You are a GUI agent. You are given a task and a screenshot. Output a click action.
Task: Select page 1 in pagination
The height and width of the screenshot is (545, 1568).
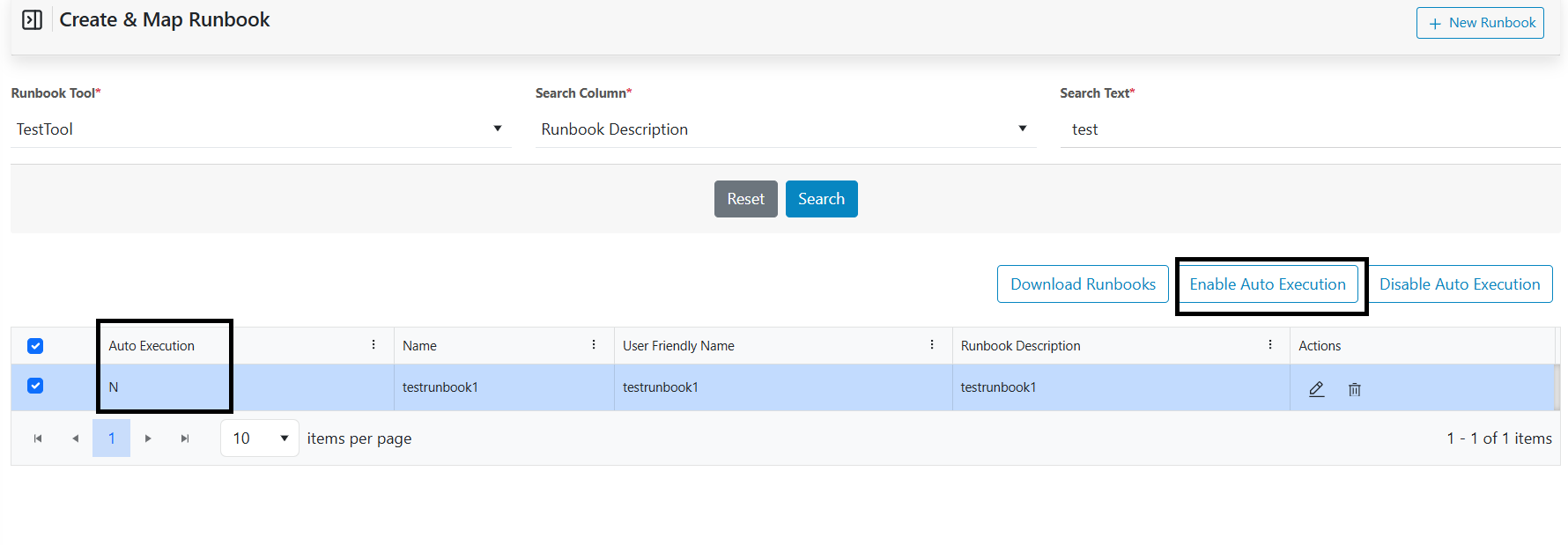(x=111, y=438)
